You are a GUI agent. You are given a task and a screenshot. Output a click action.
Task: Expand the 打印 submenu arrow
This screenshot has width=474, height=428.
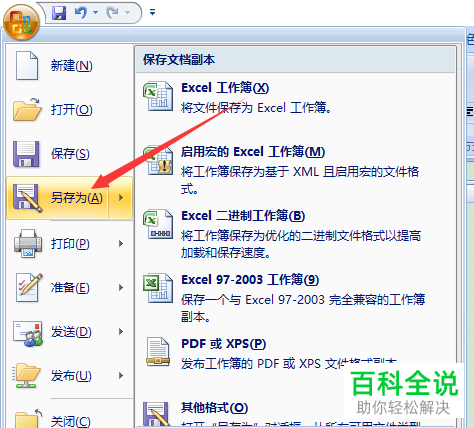tap(121, 244)
